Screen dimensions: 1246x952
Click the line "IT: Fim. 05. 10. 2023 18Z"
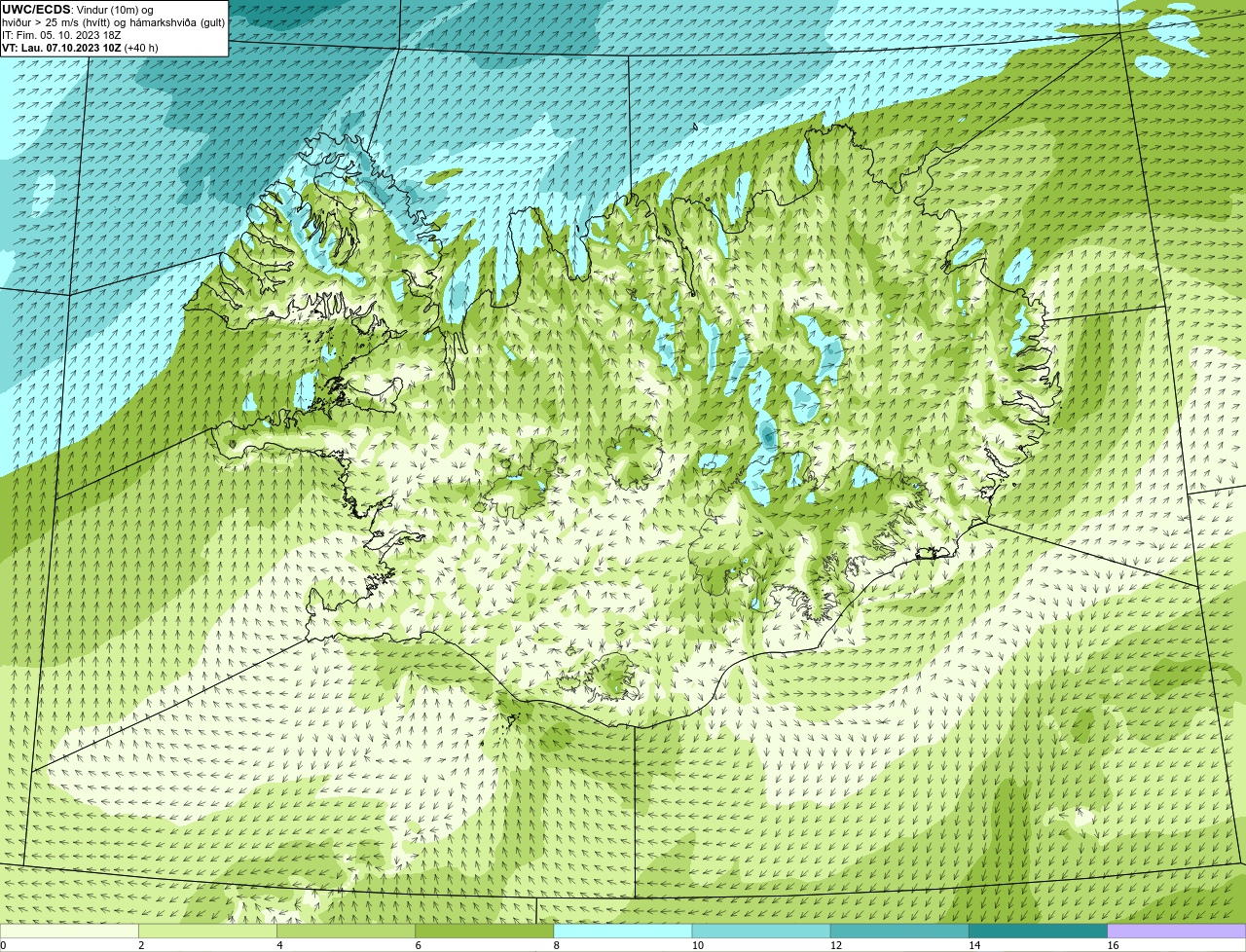pyautogui.click(x=61, y=35)
